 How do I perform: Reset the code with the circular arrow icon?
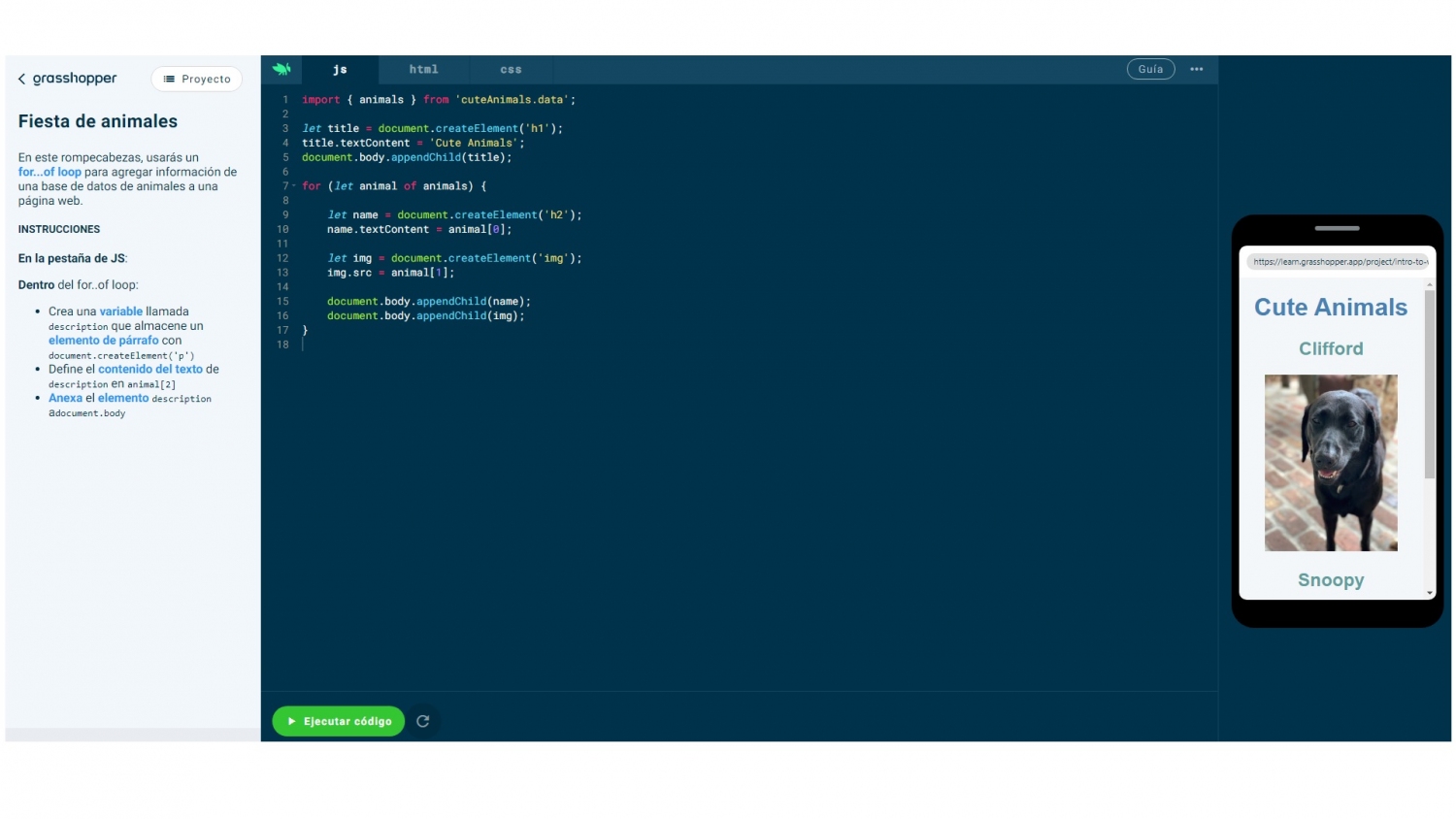point(423,721)
